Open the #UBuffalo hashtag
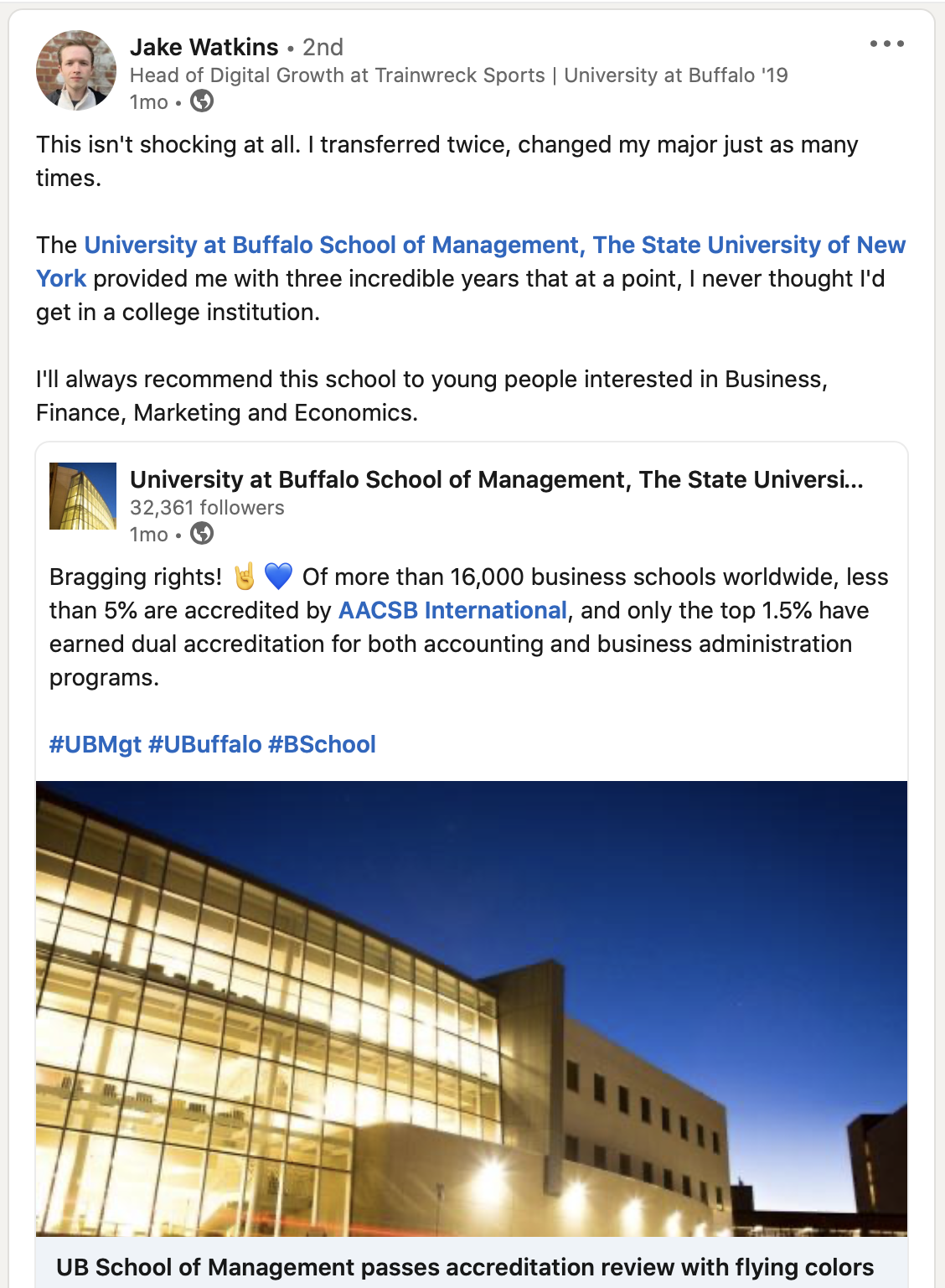This screenshot has height=1288, width=945. click(205, 744)
